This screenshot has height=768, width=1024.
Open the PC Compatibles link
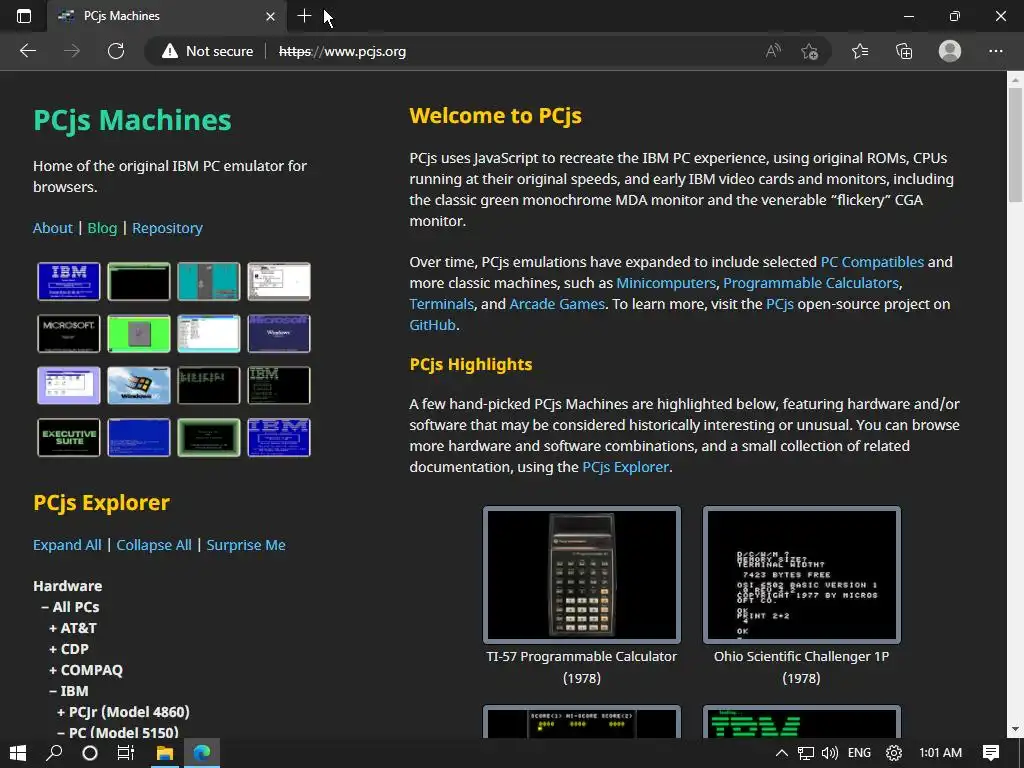pyautogui.click(x=872, y=262)
